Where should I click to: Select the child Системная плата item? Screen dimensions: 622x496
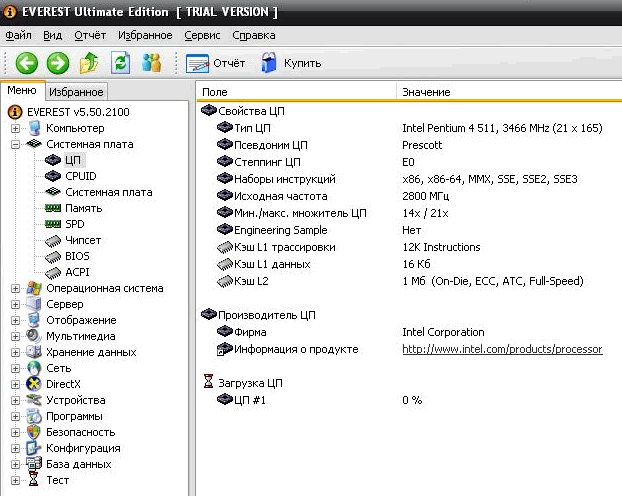pyautogui.click(x=109, y=192)
